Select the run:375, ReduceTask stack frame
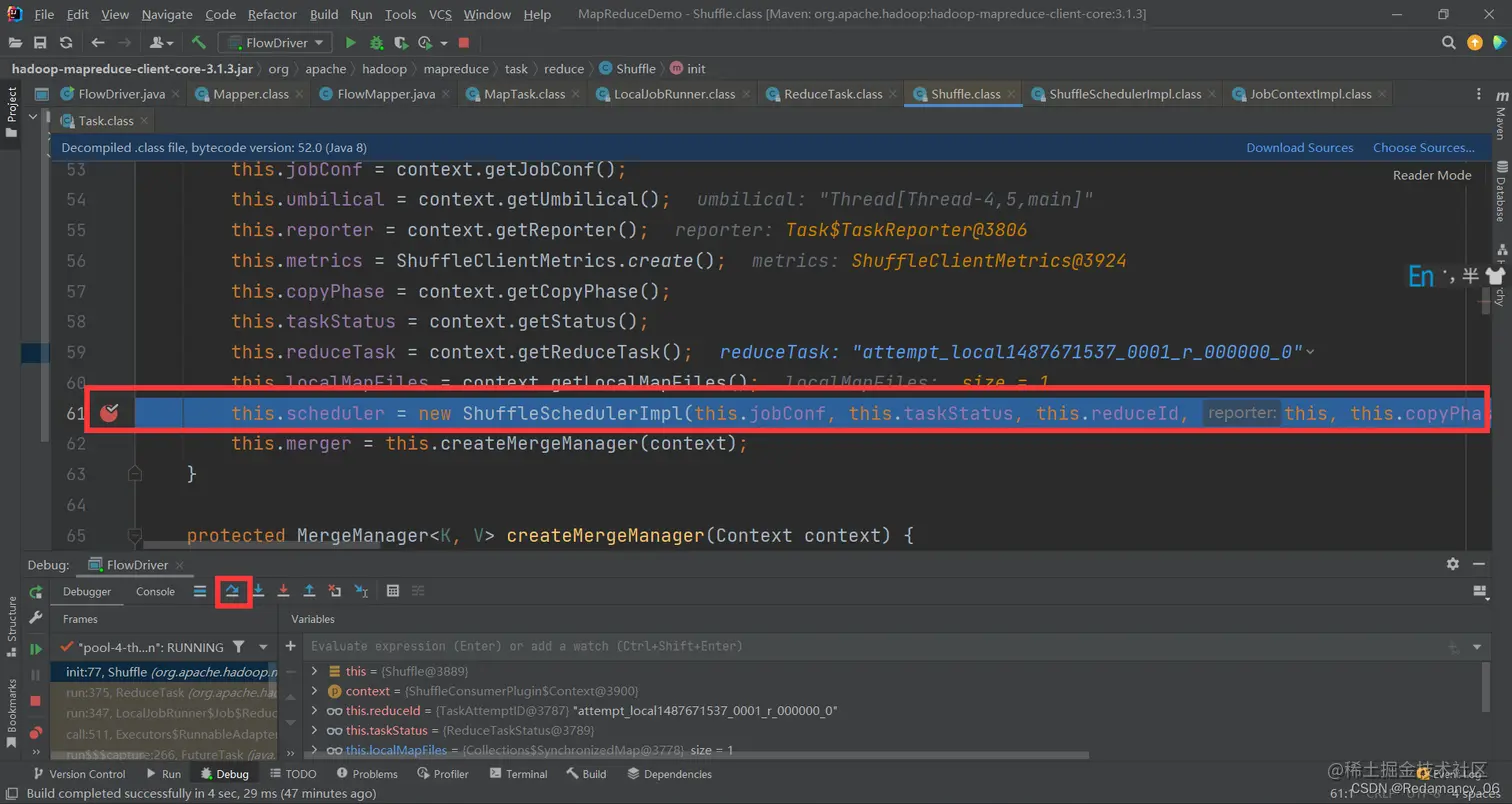Screen dimensions: 1512x804 point(164,692)
